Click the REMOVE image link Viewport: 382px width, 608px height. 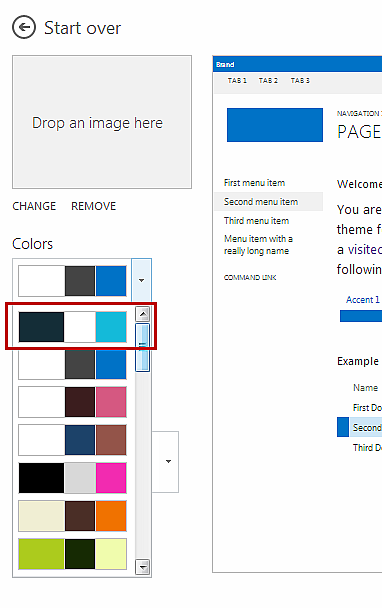[x=93, y=206]
